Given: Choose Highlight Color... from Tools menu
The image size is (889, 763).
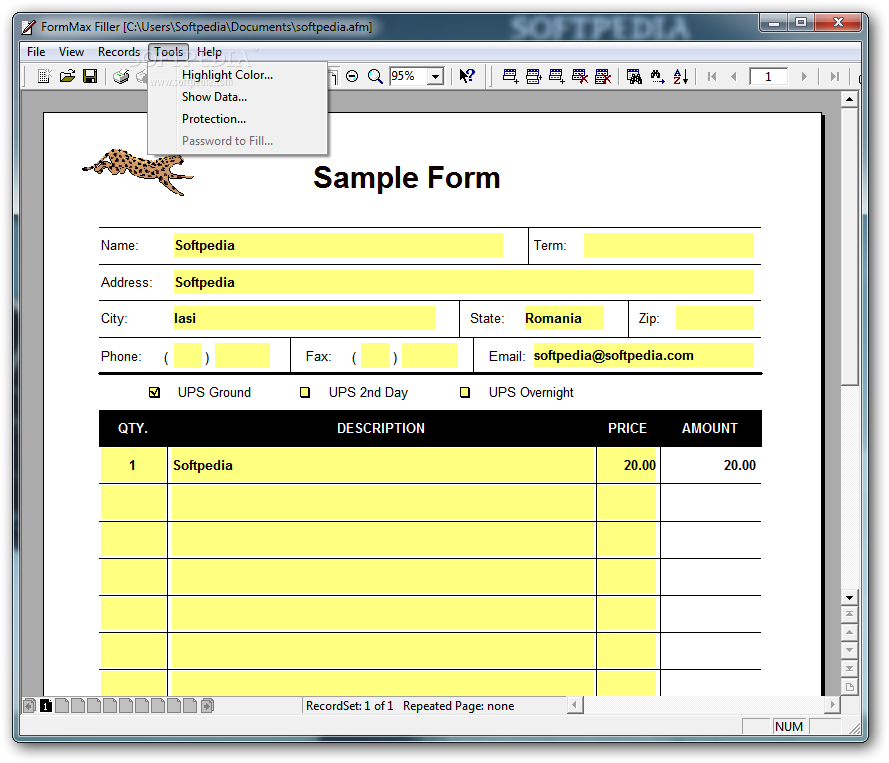Looking at the screenshot, I should 238,75.
